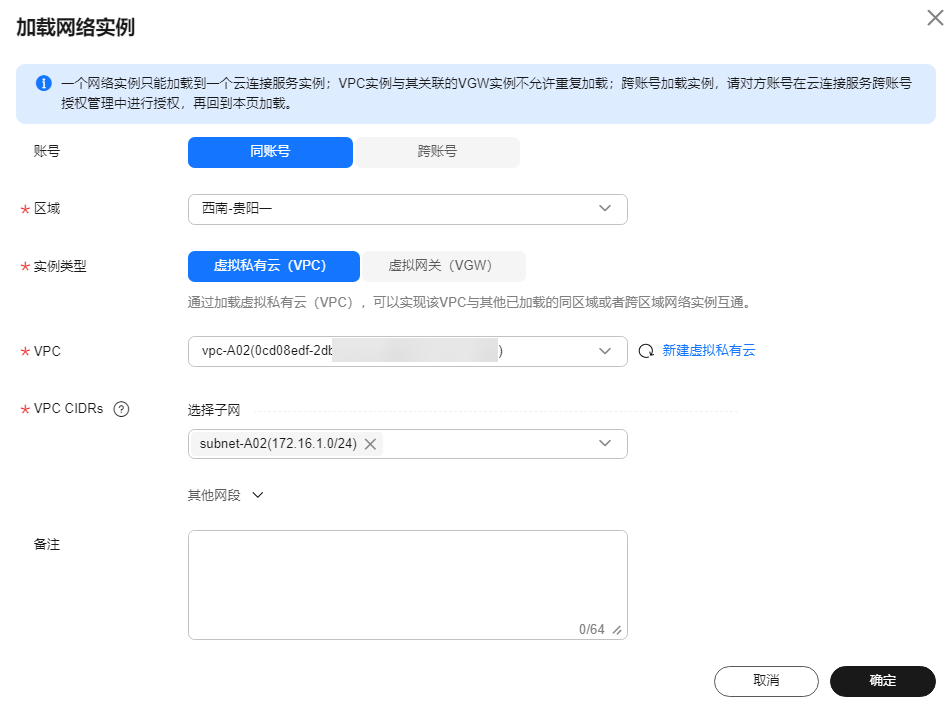The width and height of the screenshot is (949, 706).
Task: Click the VPC CIDRs help question icon
Action: pos(121,409)
